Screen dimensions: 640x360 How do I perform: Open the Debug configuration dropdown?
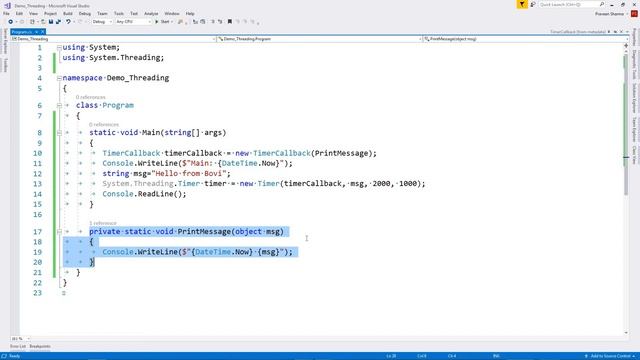(x=102, y=22)
